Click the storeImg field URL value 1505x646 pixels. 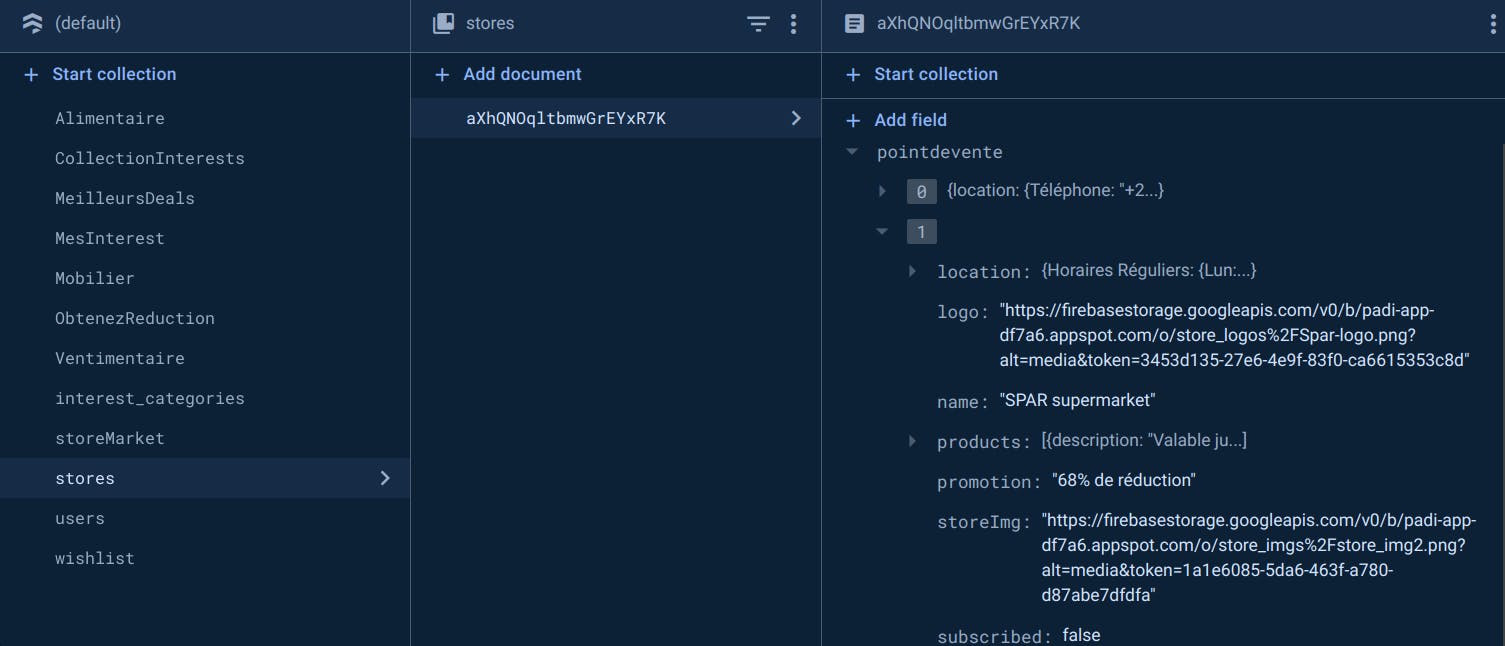[x=1258, y=558]
